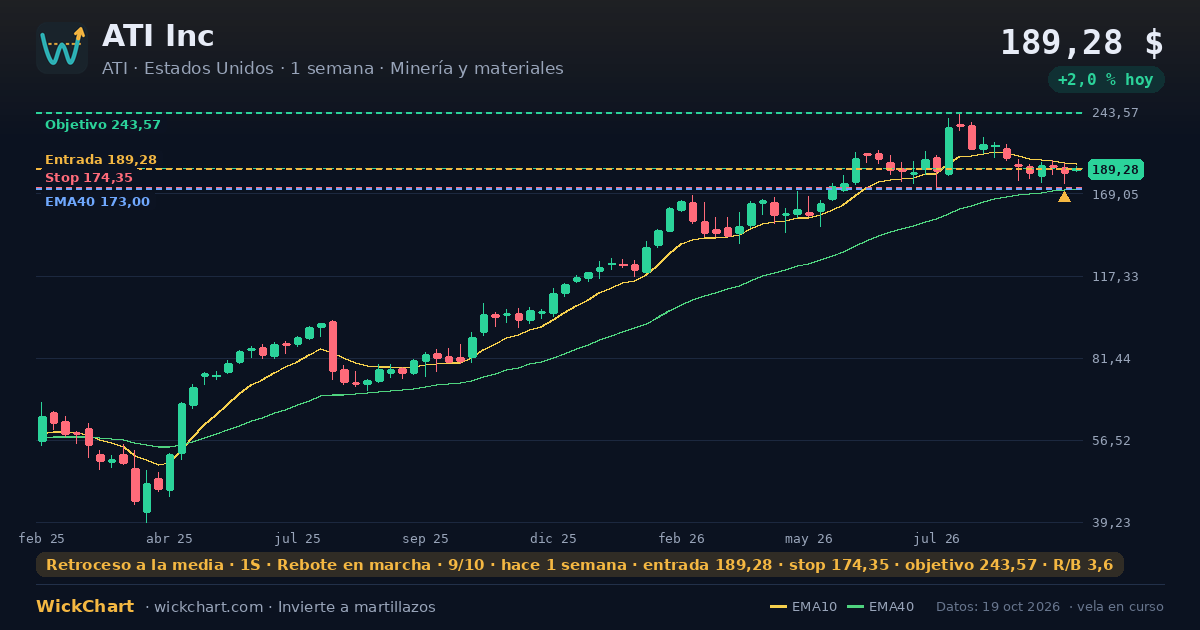This screenshot has width=1200, height=630.
Task: Click the green 189,28 current price tag on the axis
Action: click(x=1116, y=170)
